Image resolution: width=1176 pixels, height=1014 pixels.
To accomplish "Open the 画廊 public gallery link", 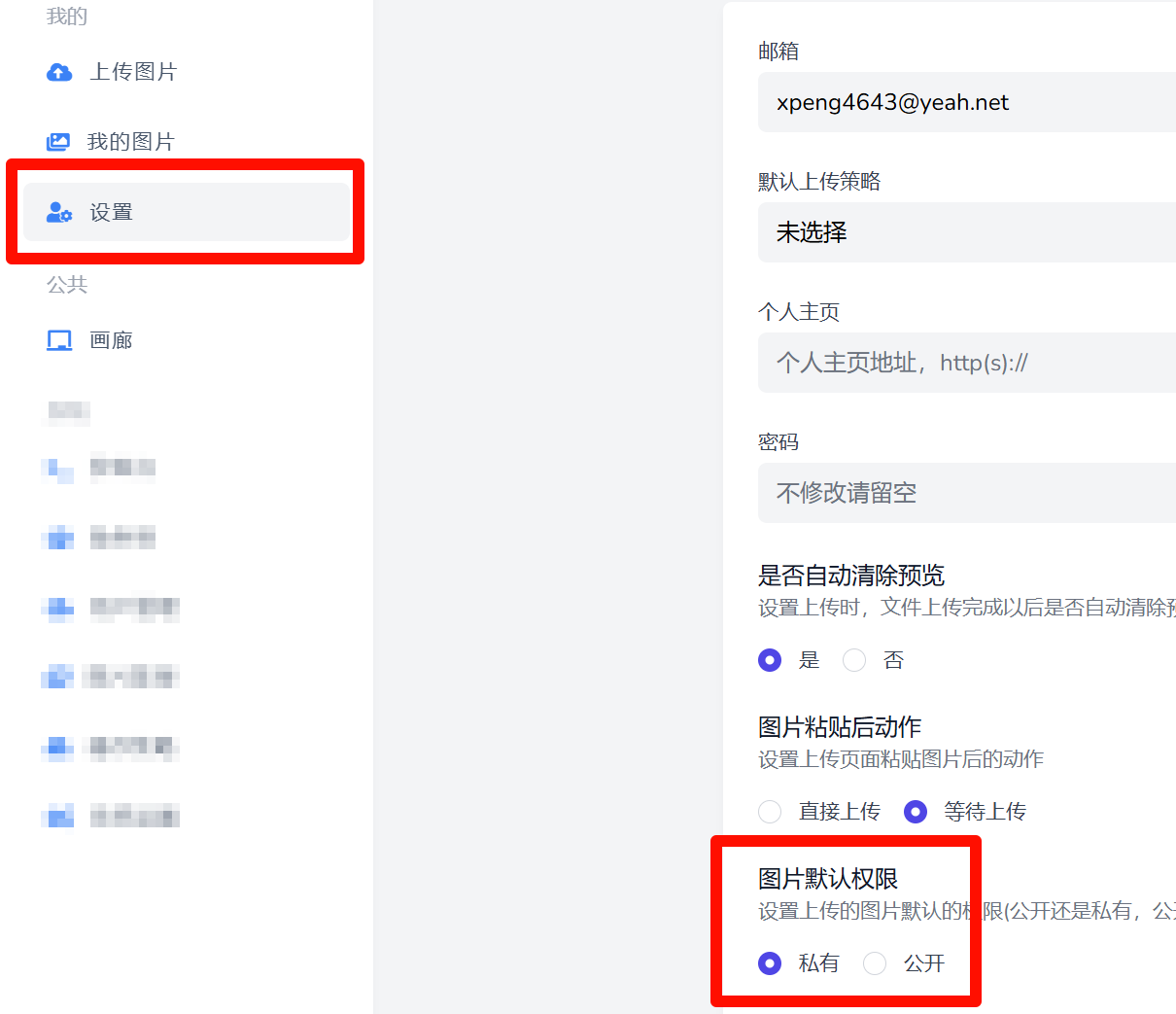I will [111, 340].
